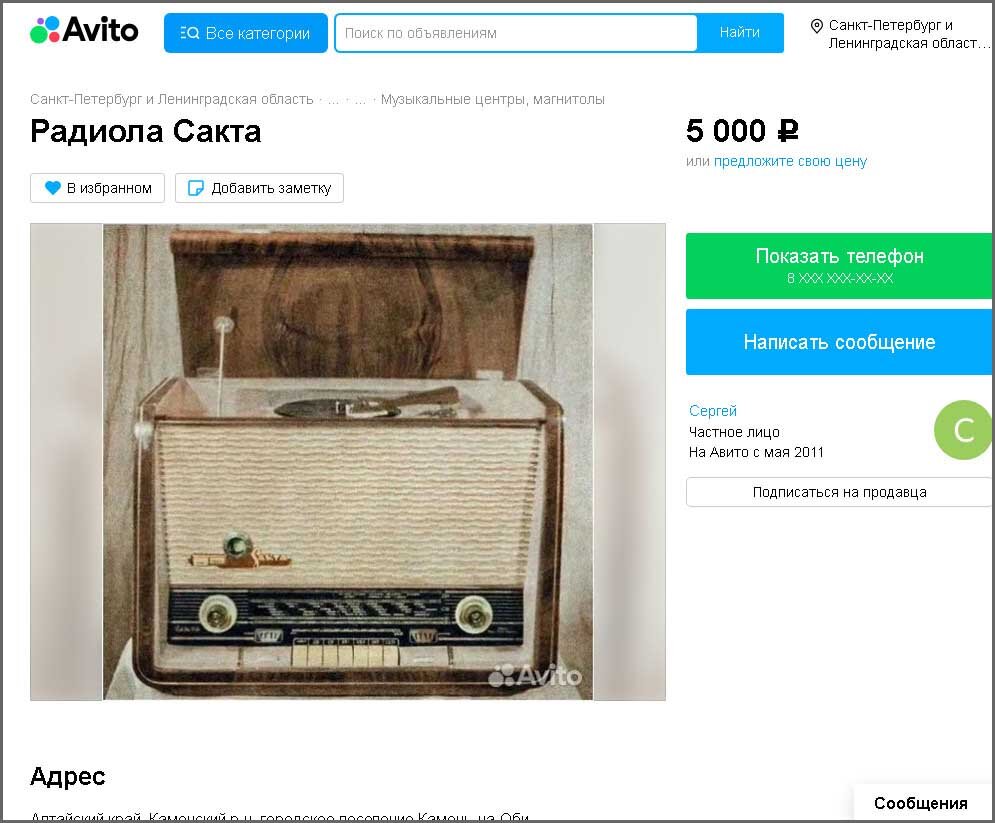Click the note icon beside "Добавить заметку"
The image size is (995, 823).
pyautogui.click(x=195, y=188)
